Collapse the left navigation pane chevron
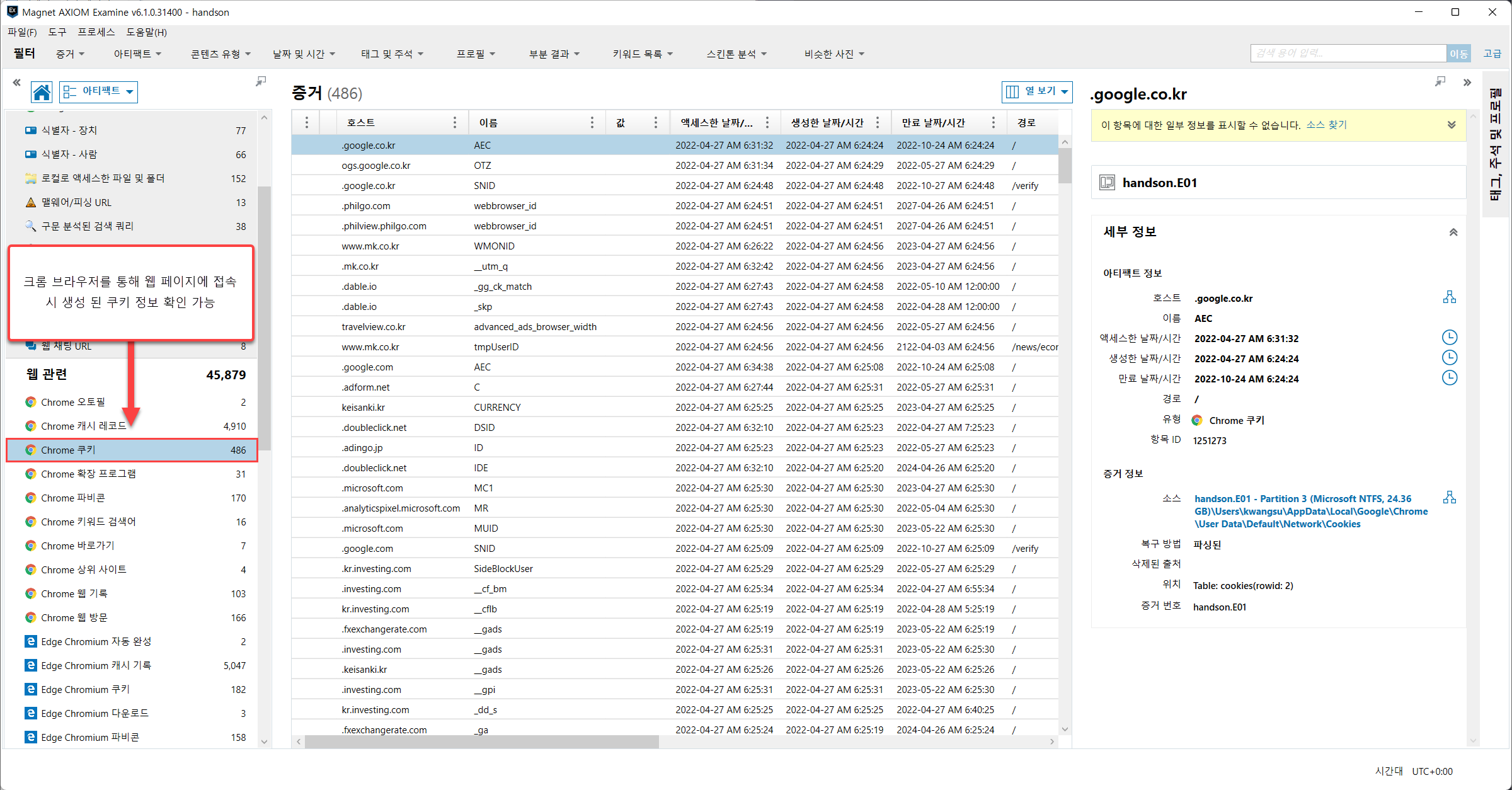 click(16, 83)
